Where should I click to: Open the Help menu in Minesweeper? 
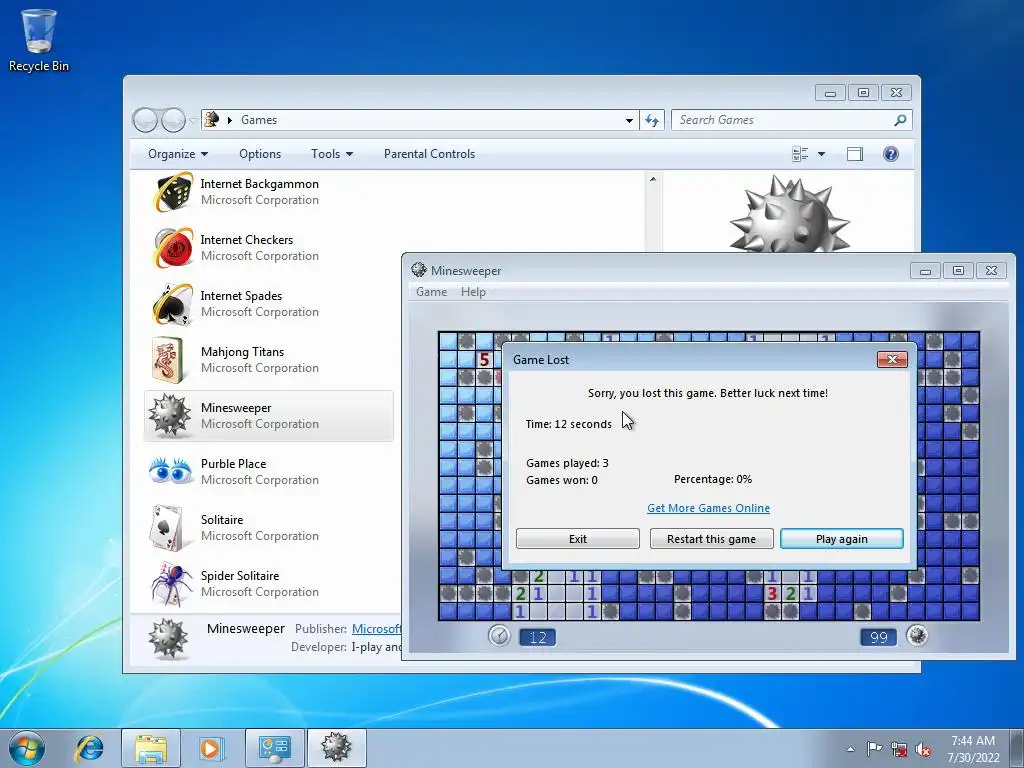tap(473, 292)
